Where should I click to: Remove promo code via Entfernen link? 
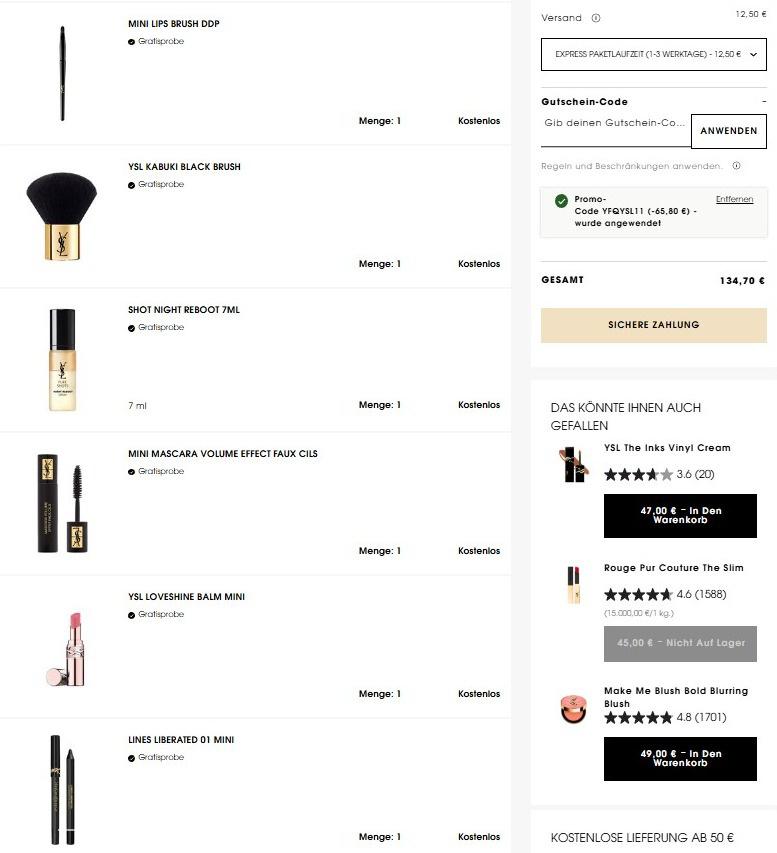(734, 199)
